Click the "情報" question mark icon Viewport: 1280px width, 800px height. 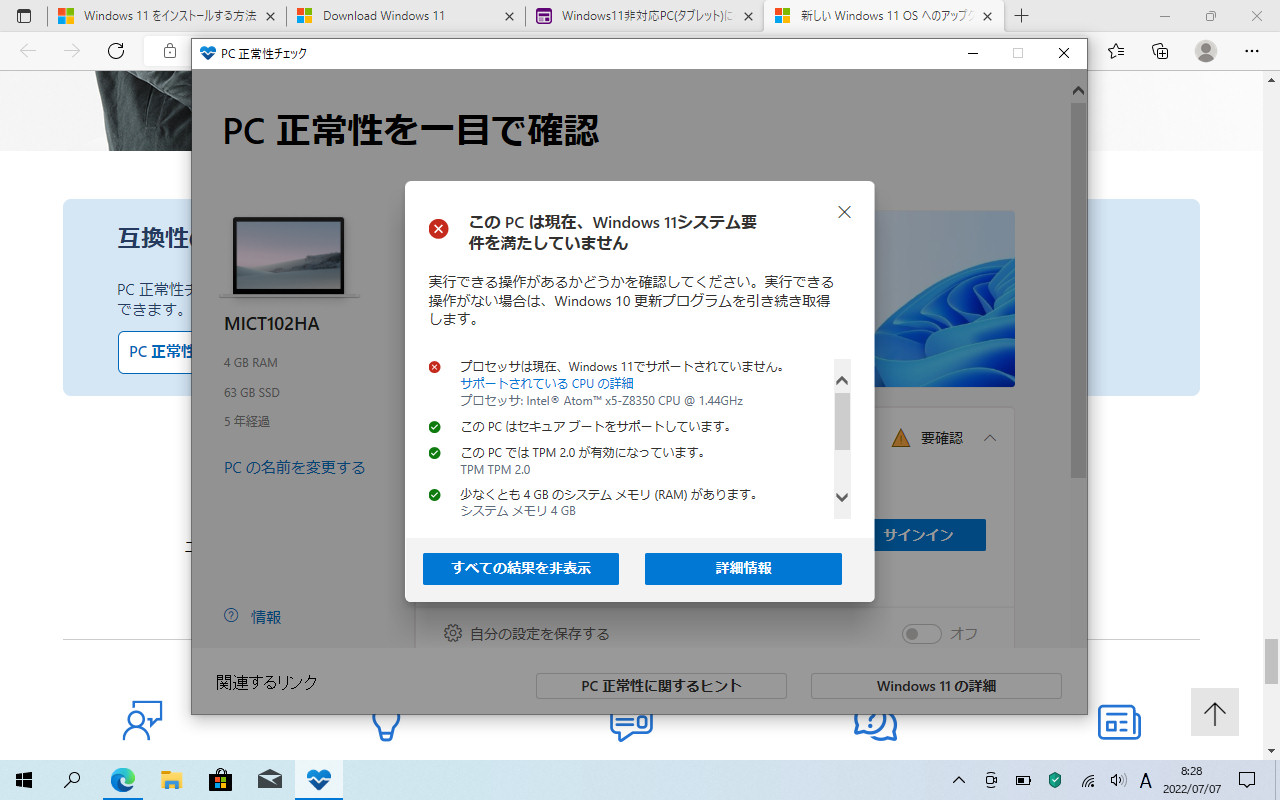(x=232, y=616)
